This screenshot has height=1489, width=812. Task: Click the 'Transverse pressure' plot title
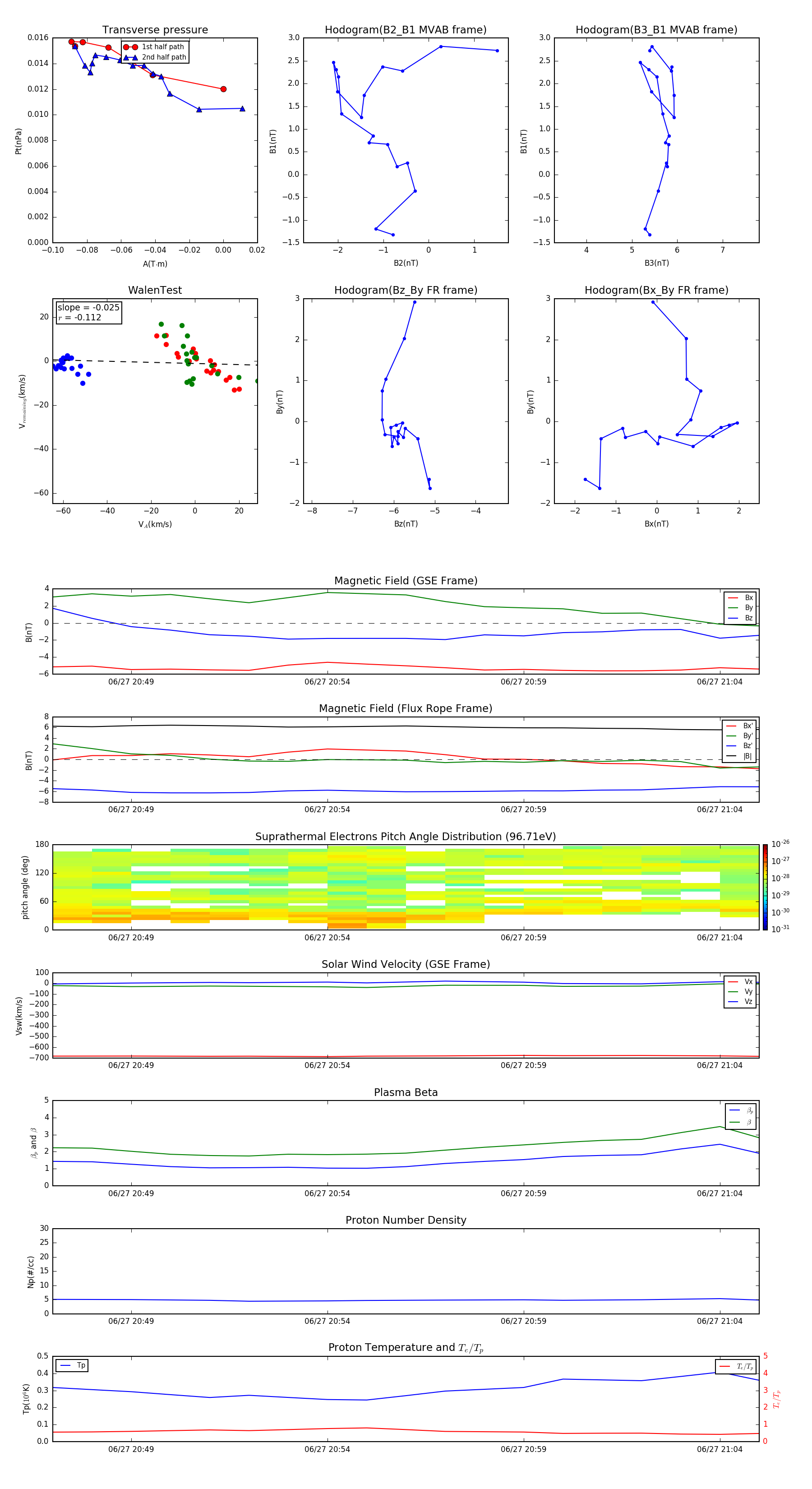coord(155,30)
